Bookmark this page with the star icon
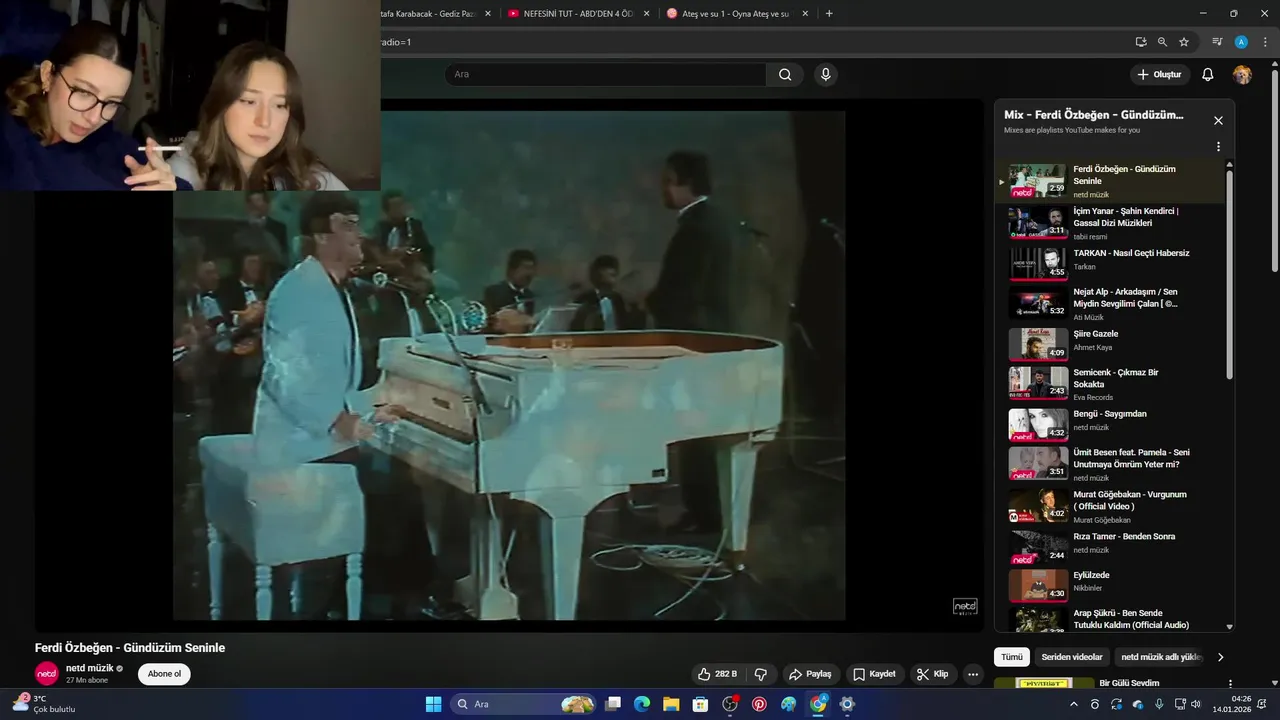This screenshot has height=720, width=1280. tap(1184, 42)
